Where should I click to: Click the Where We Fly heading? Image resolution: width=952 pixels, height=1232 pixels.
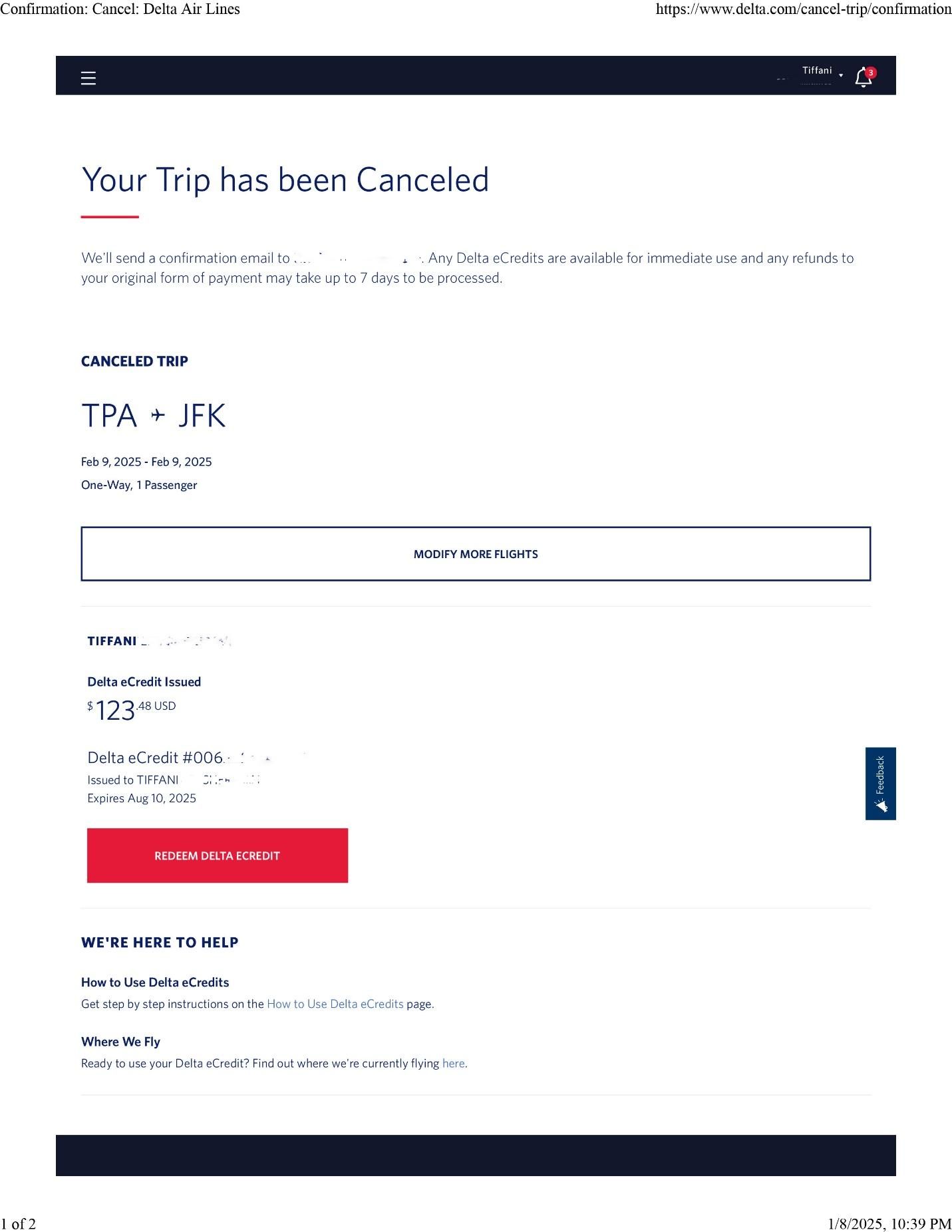(x=120, y=1042)
